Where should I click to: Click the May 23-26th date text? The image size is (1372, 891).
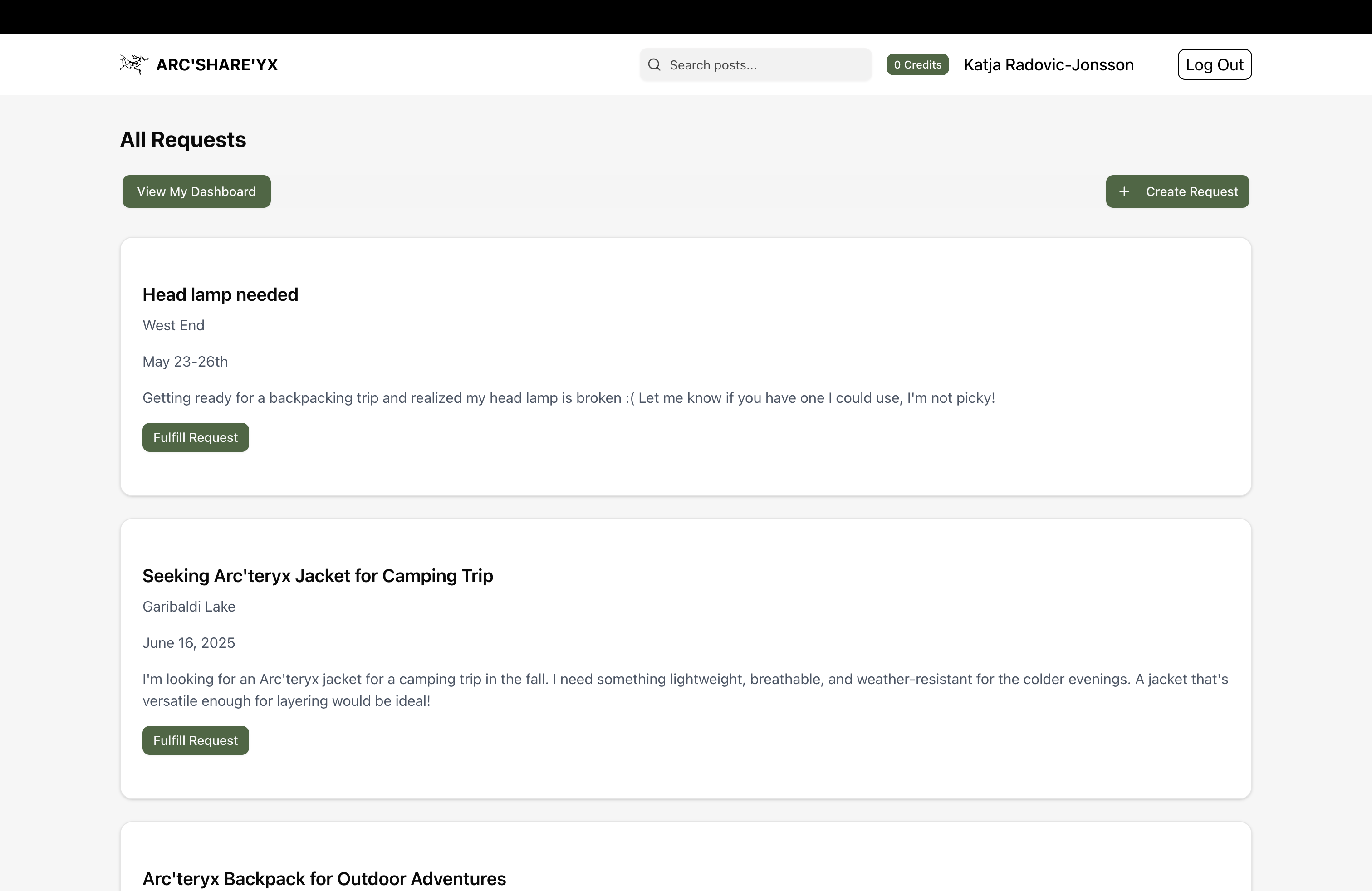(x=185, y=362)
